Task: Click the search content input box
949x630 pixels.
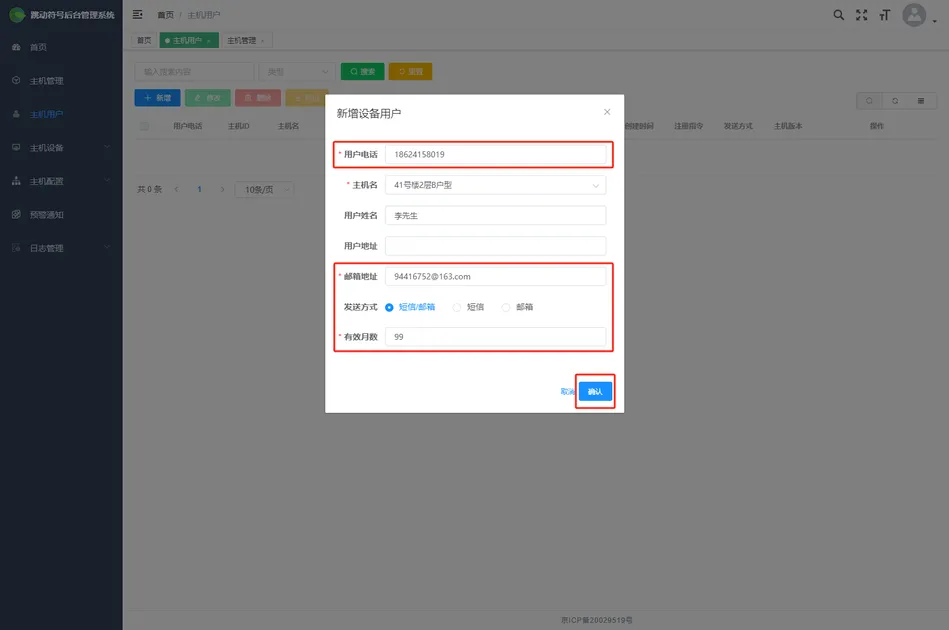Action: pyautogui.click(x=194, y=71)
